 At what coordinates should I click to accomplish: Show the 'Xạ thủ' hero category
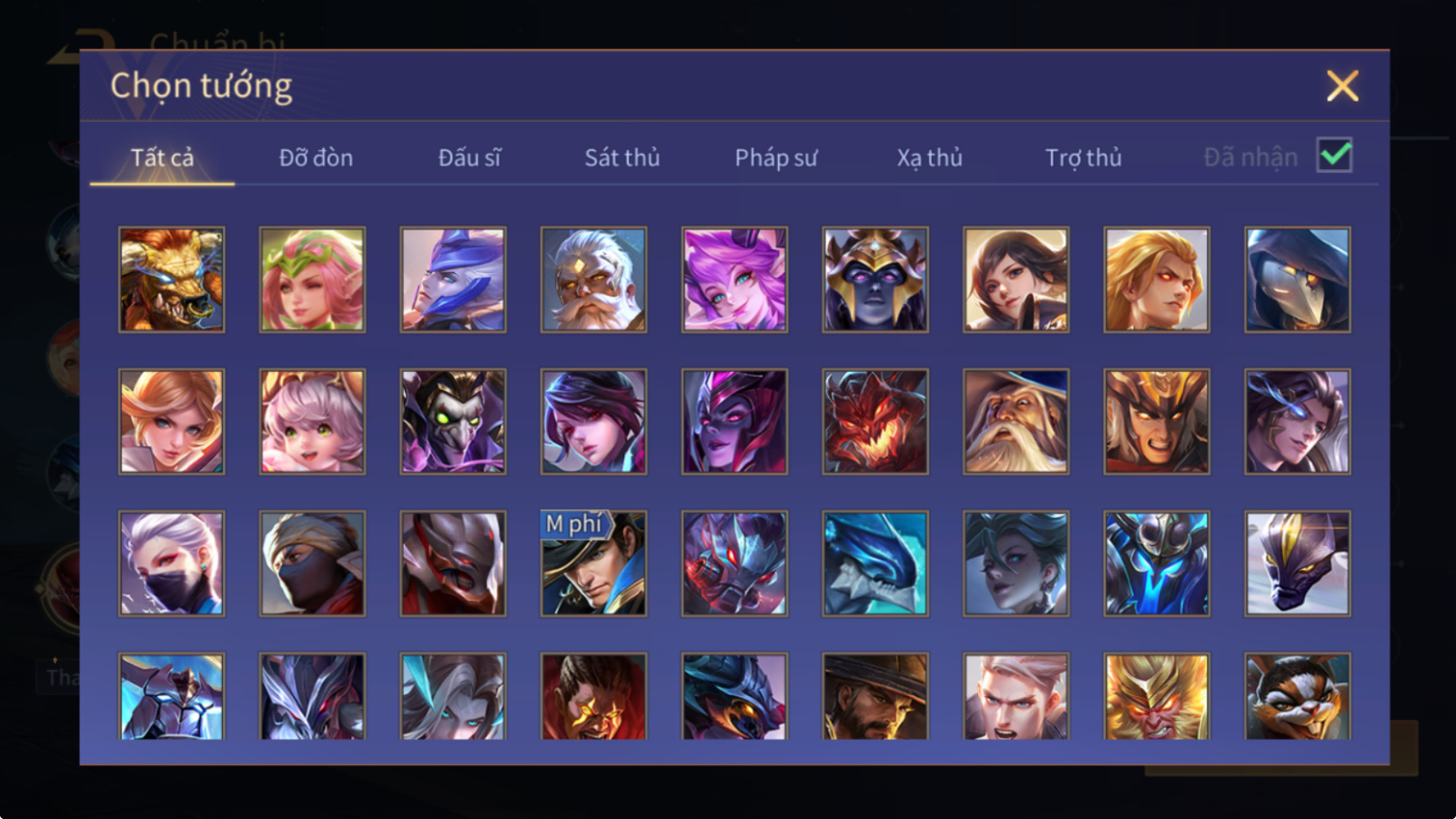929,158
